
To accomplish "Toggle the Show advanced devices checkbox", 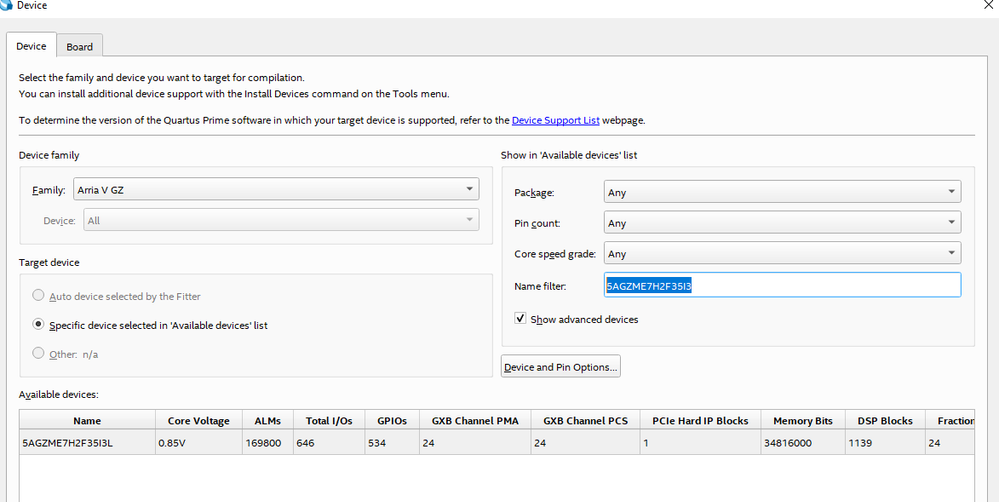I will click(520, 319).
